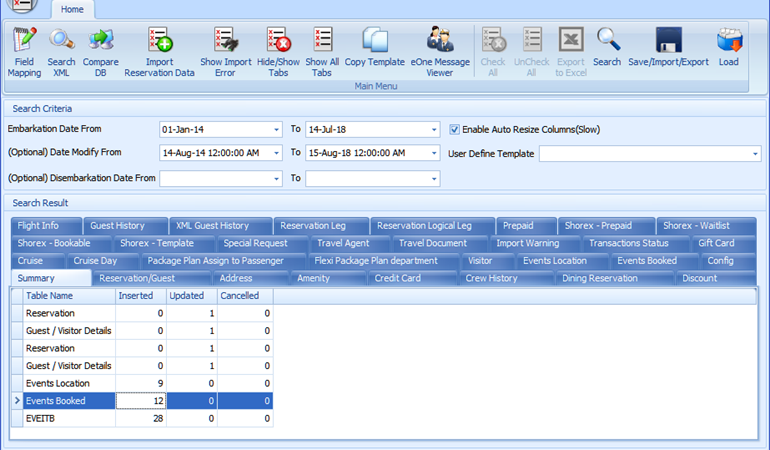Open the Gift Card tab
Image resolution: width=770 pixels, height=450 pixels.
(x=724, y=244)
